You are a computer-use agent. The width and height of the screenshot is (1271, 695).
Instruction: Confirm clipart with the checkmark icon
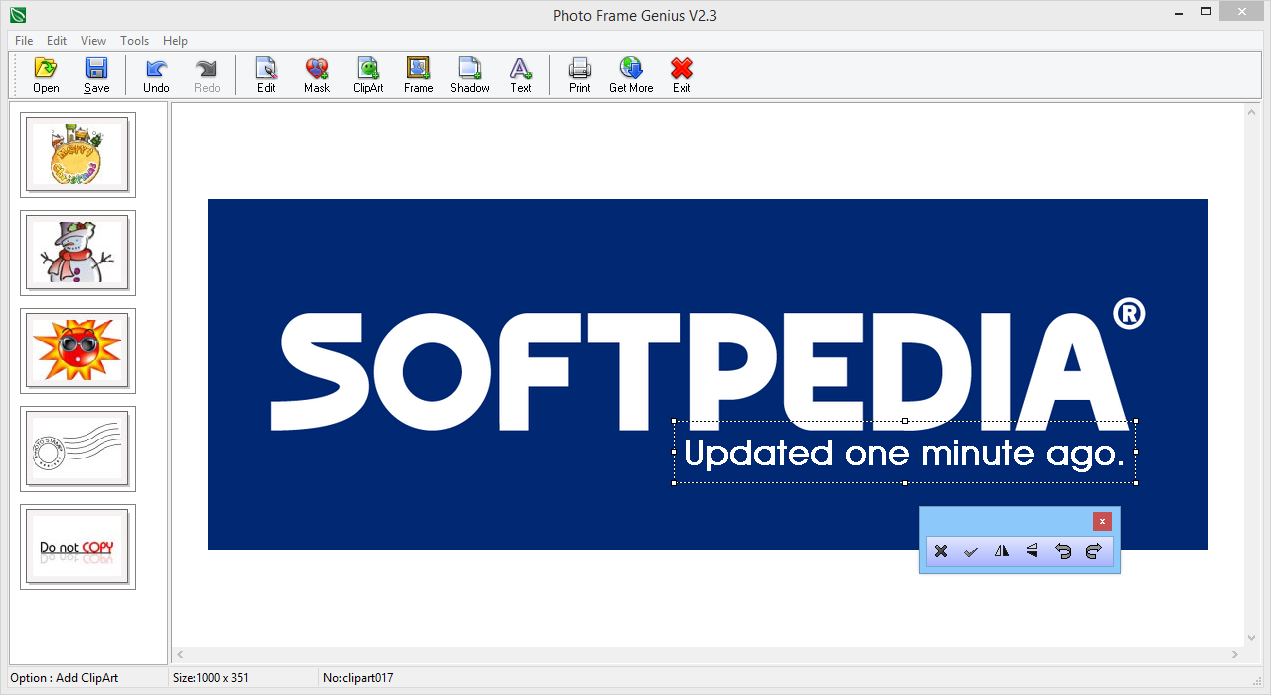coord(971,551)
